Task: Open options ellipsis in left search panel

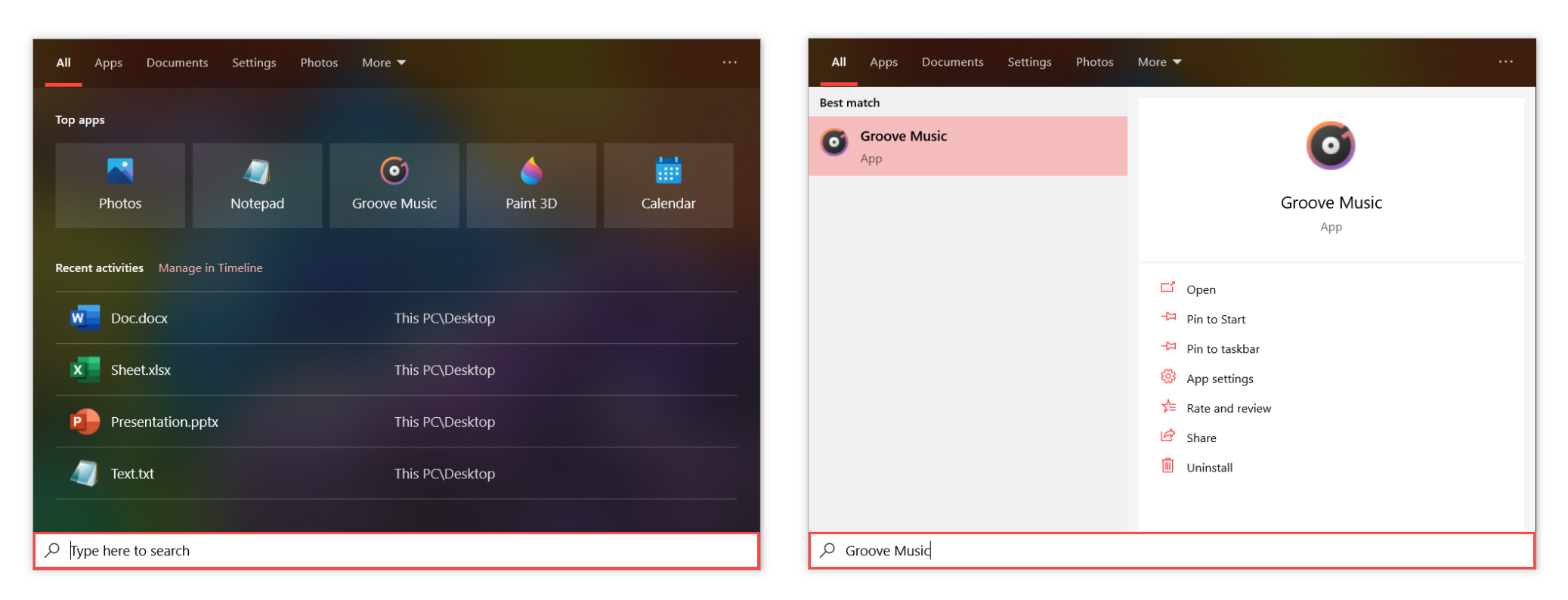Action: point(729,62)
